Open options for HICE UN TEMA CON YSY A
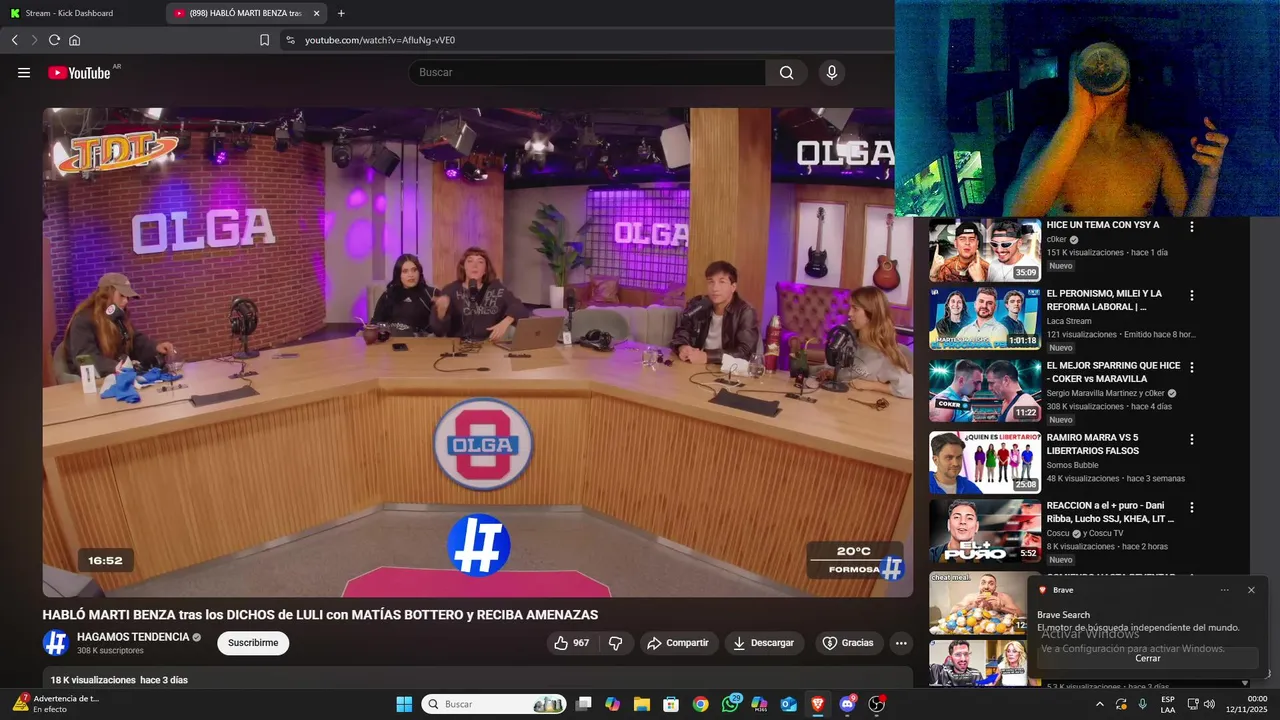 tap(1191, 227)
